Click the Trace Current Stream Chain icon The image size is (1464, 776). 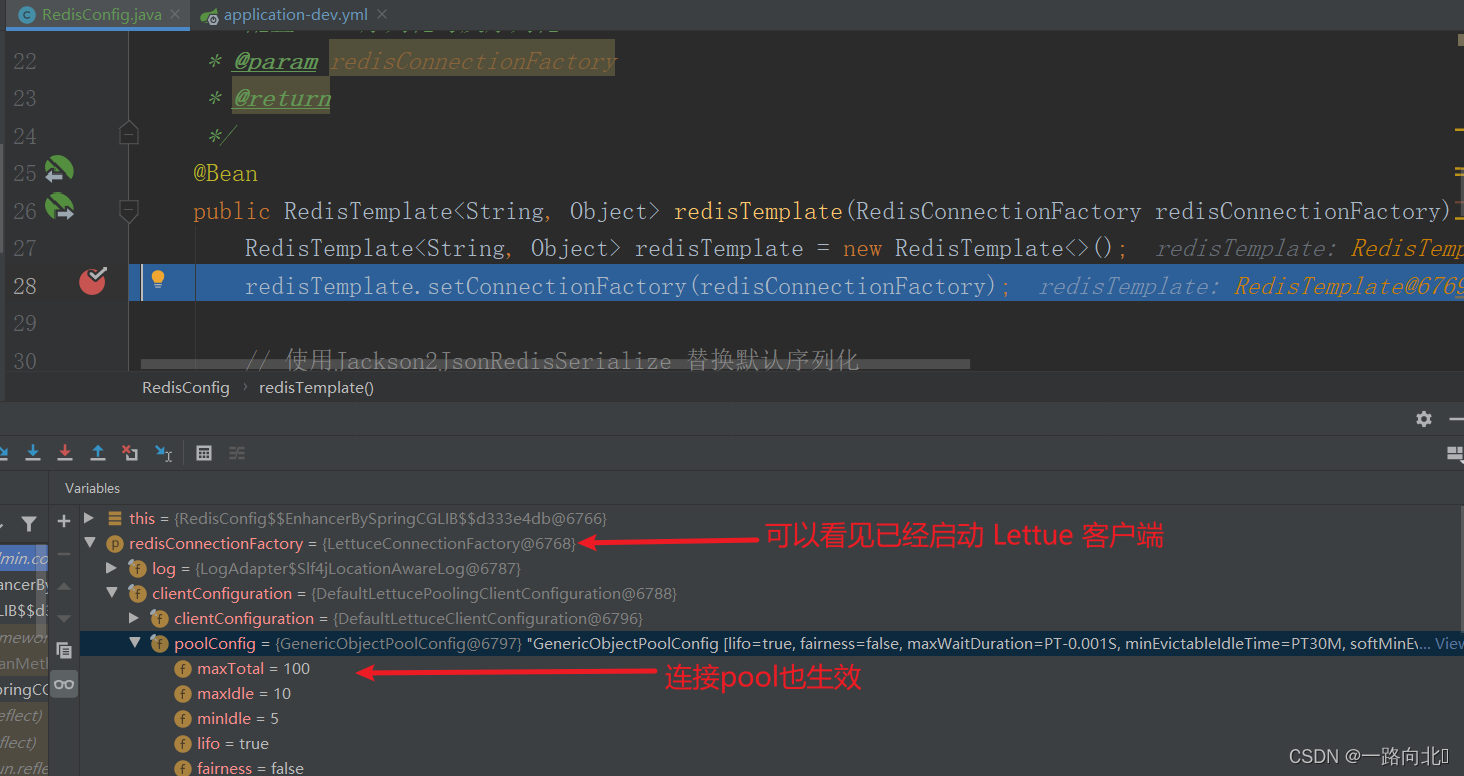tap(237, 453)
